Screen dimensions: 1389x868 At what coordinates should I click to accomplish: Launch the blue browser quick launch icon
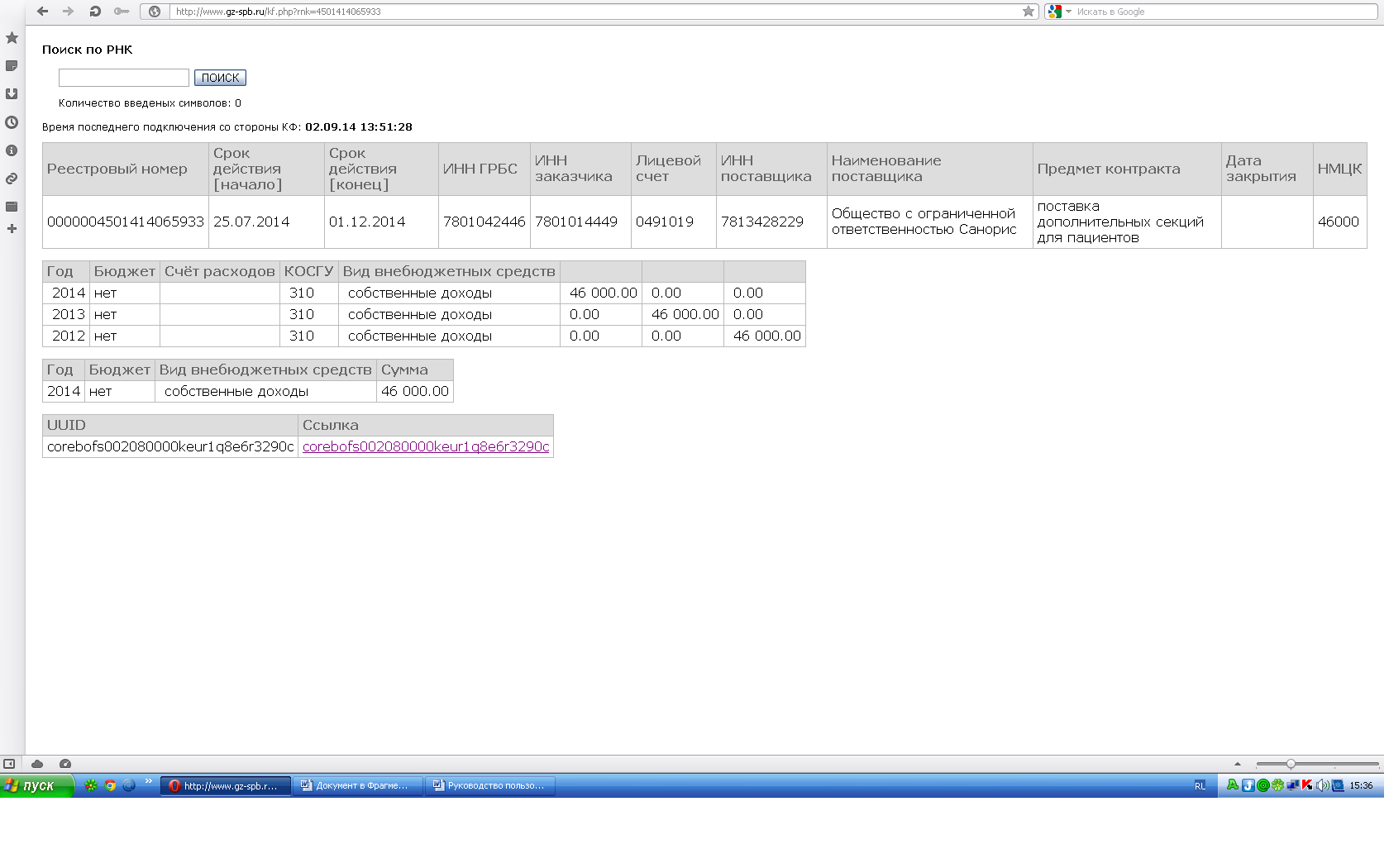click(129, 785)
